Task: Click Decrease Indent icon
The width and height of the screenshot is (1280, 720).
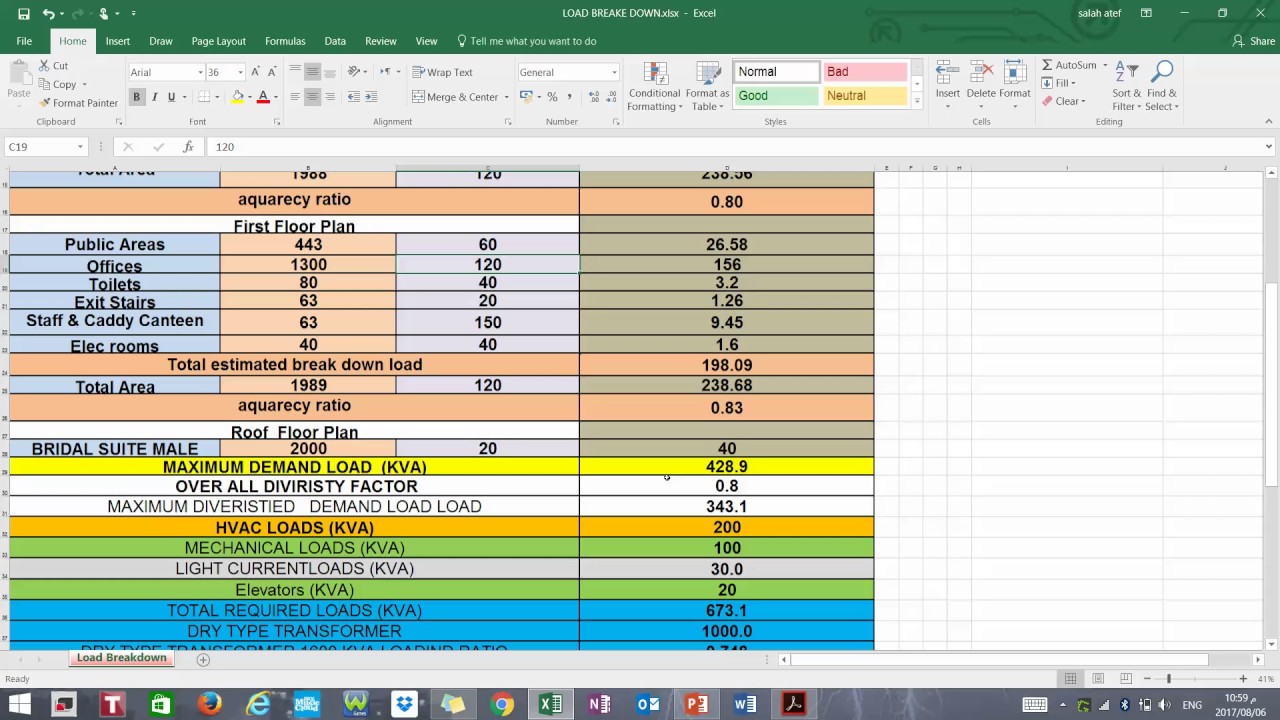Action: click(354, 97)
